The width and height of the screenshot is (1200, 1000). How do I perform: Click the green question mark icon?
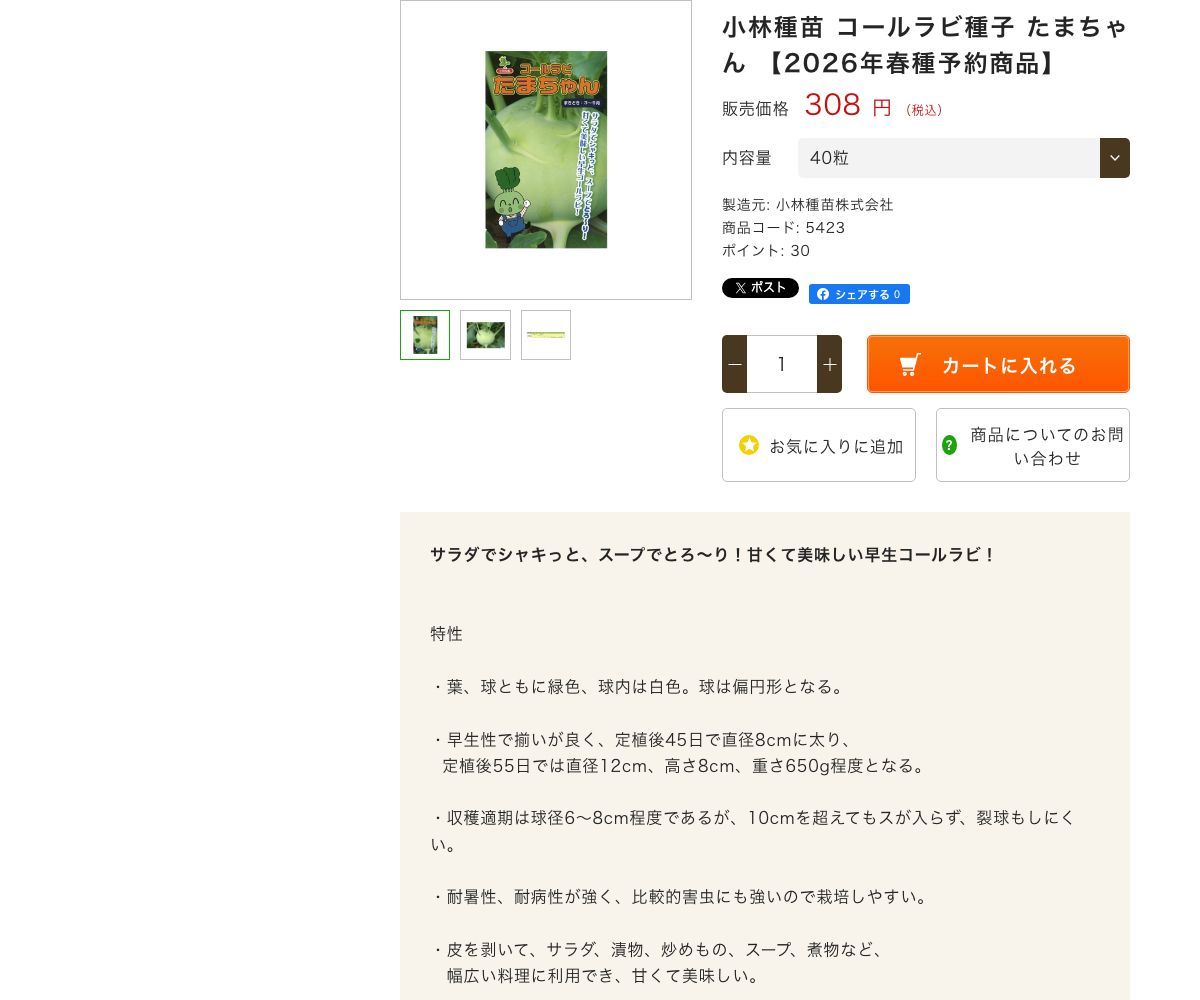click(950, 445)
